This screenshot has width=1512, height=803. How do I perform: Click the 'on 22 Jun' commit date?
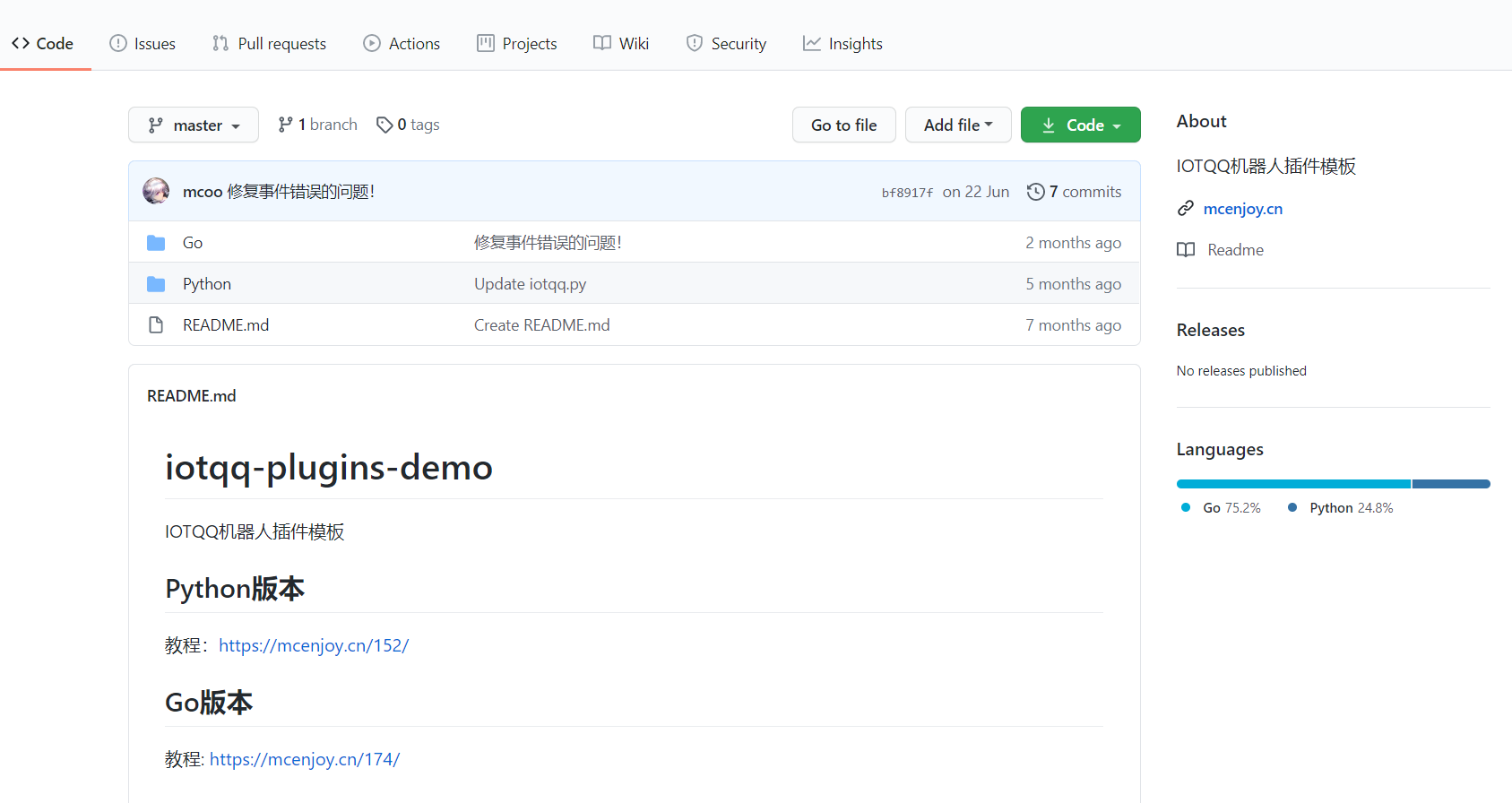(x=976, y=192)
